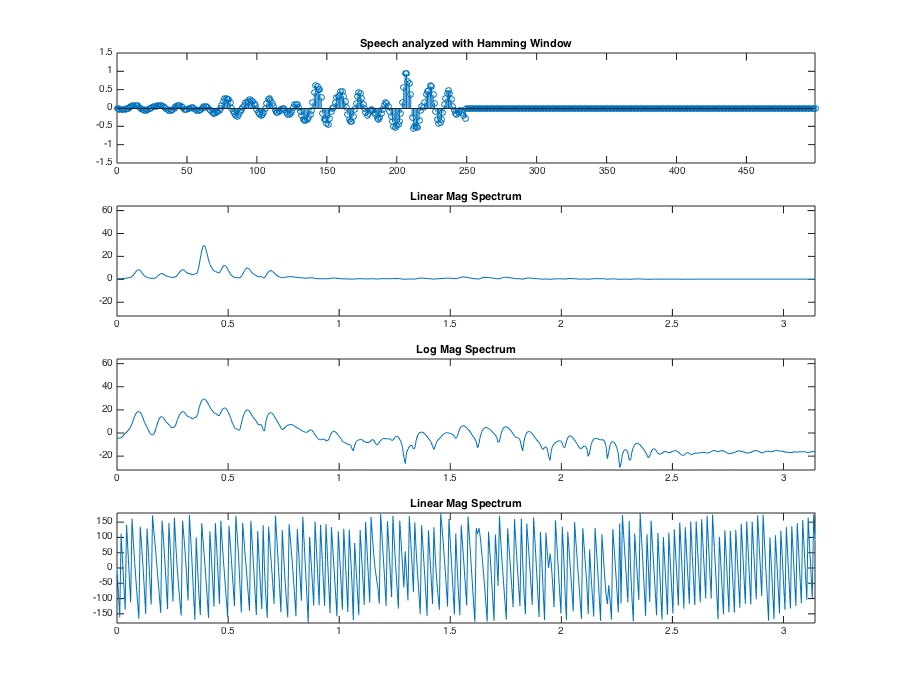Click the 'Speech analyzed with Hamming Window' title

pyautogui.click(x=465, y=42)
